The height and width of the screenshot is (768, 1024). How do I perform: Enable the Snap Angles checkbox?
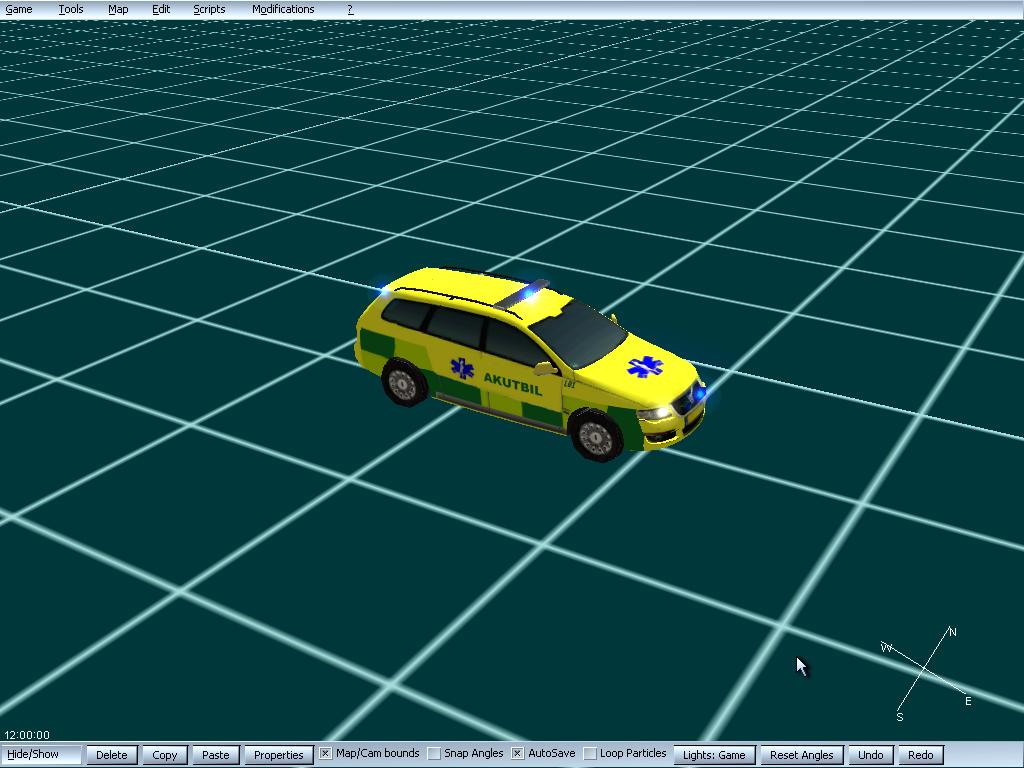tap(434, 754)
